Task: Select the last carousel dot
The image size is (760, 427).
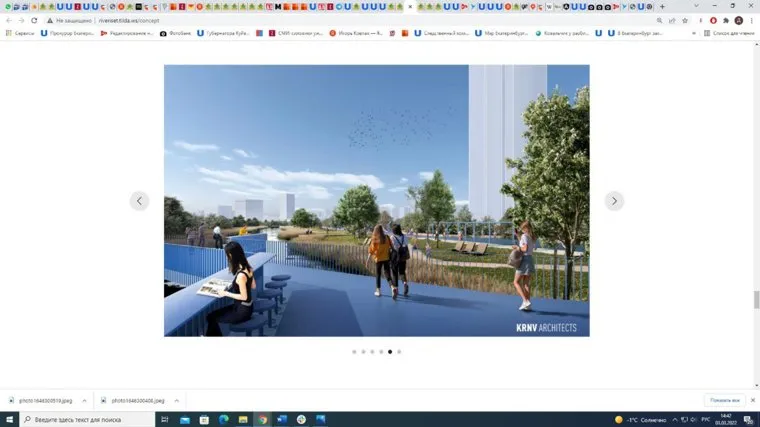Action: (399, 352)
